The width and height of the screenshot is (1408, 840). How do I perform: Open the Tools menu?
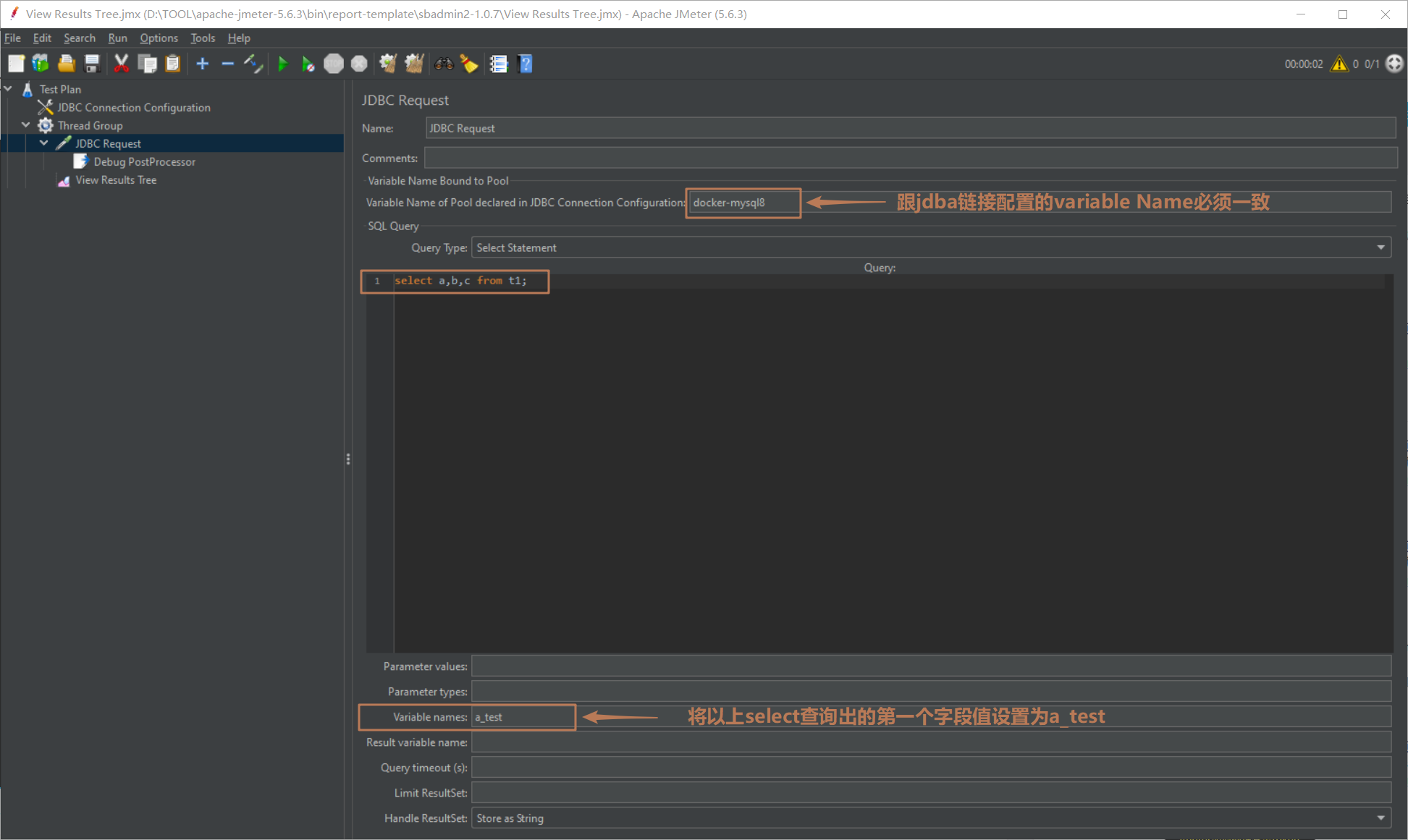click(203, 38)
